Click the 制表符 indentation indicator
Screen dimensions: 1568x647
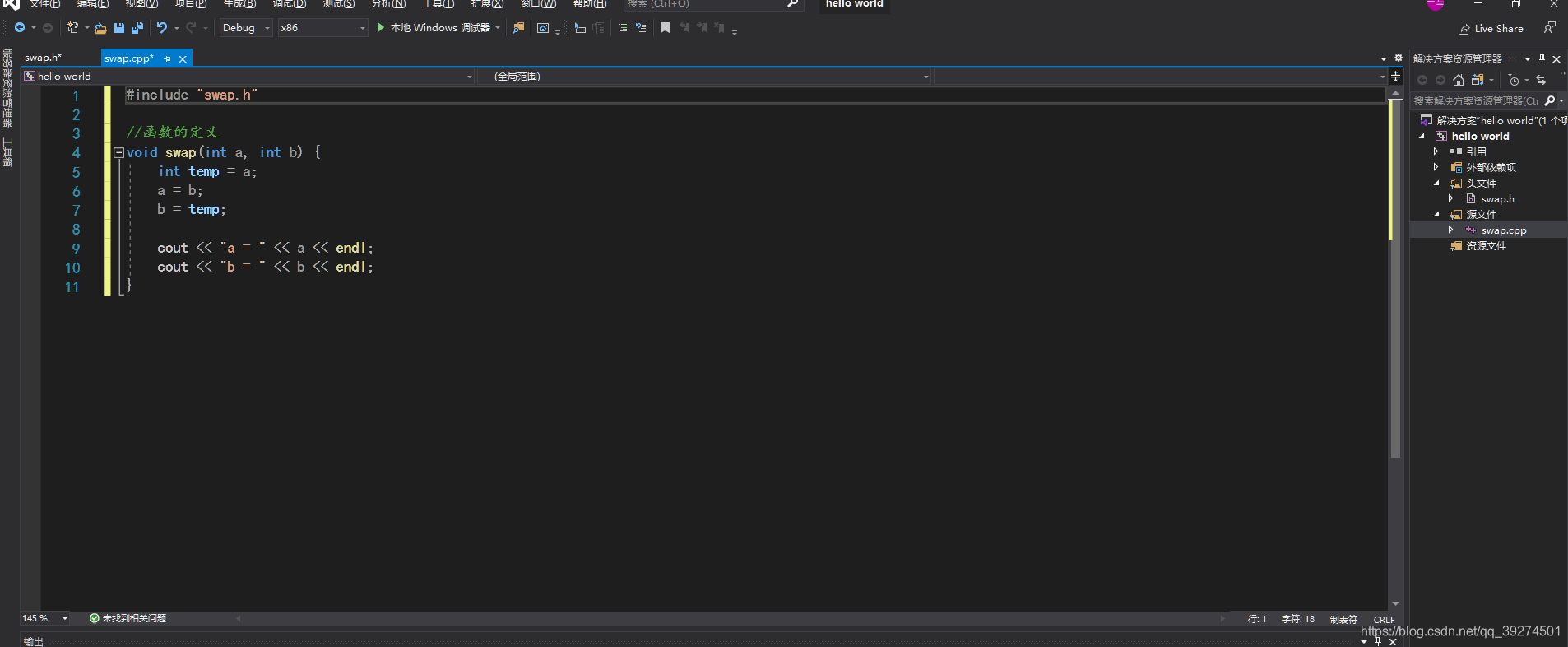tap(1343, 620)
